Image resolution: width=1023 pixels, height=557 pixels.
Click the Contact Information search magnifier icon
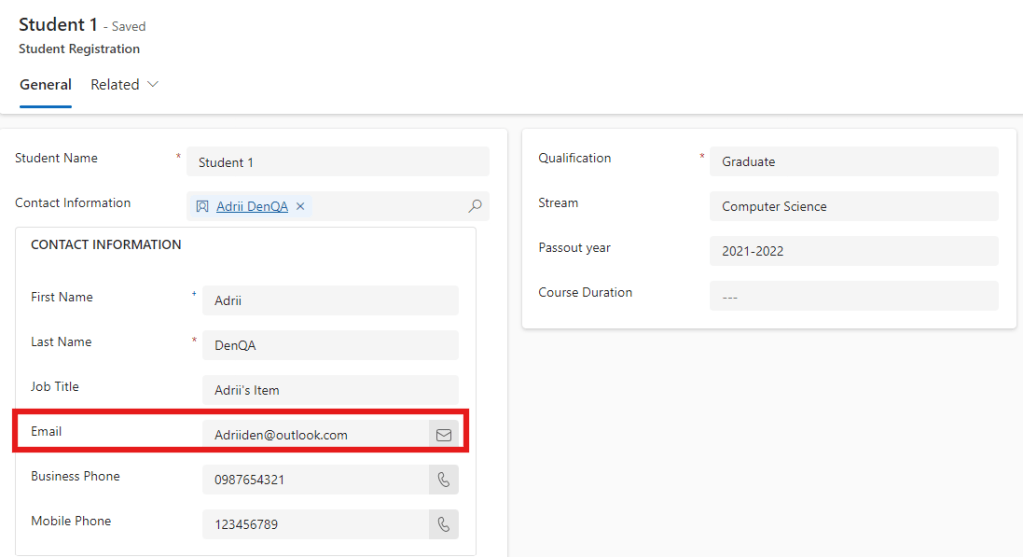point(475,206)
